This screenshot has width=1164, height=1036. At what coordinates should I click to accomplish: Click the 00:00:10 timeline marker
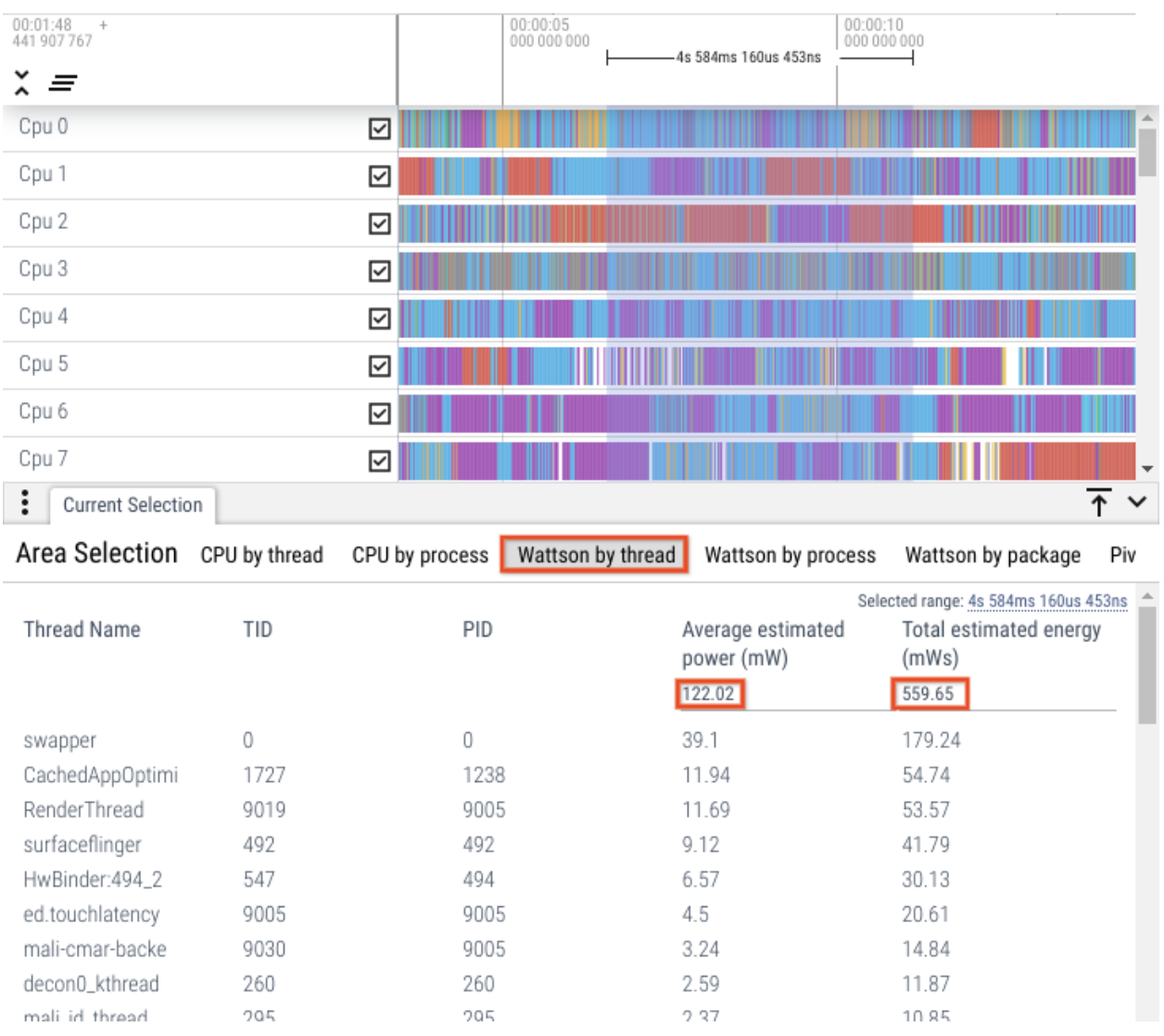[x=873, y=26]
